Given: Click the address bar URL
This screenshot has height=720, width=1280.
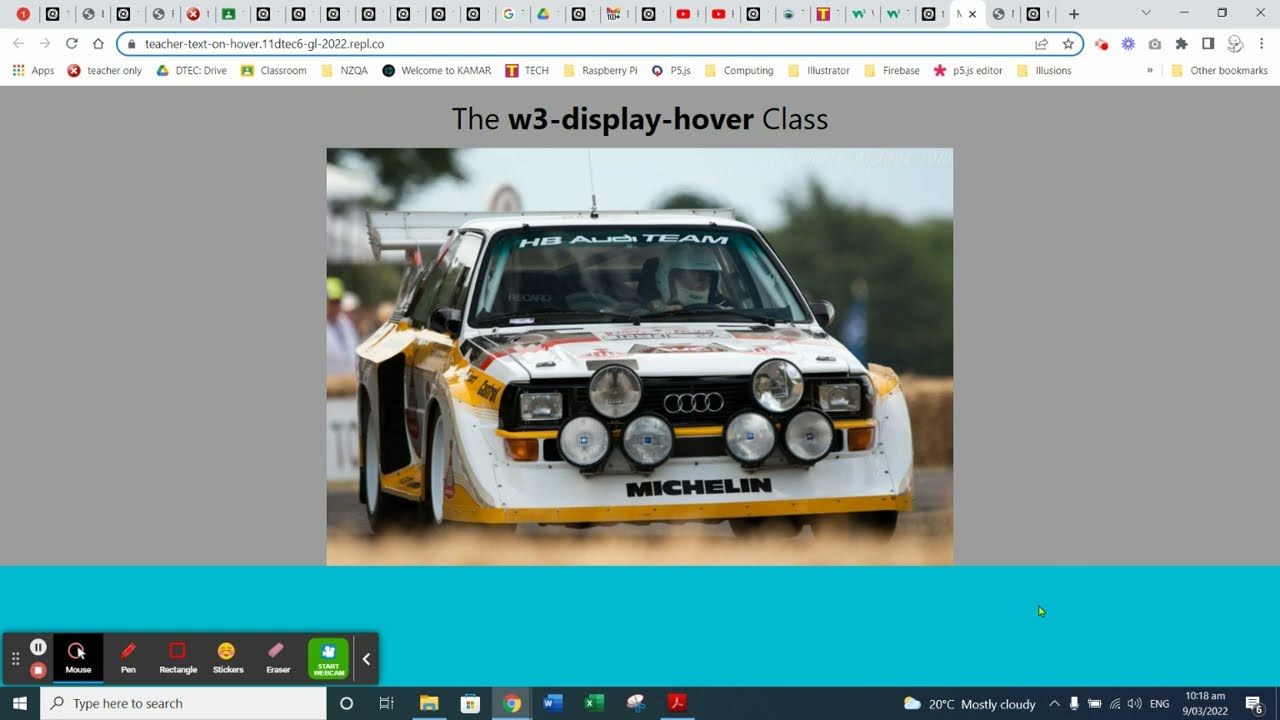Looking at the screenshot, I should click(x=264, y=44).
